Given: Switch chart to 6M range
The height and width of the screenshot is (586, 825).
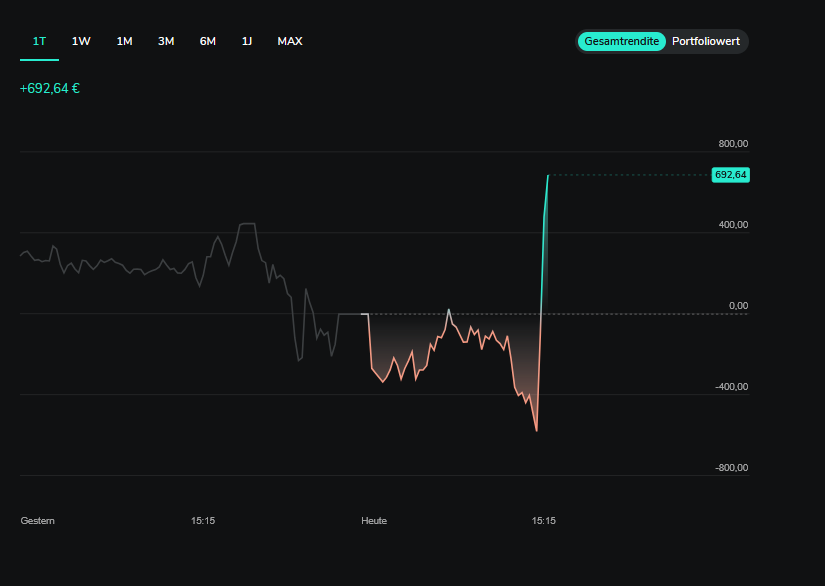Looking at the screenshot, I should pos(208,41).
